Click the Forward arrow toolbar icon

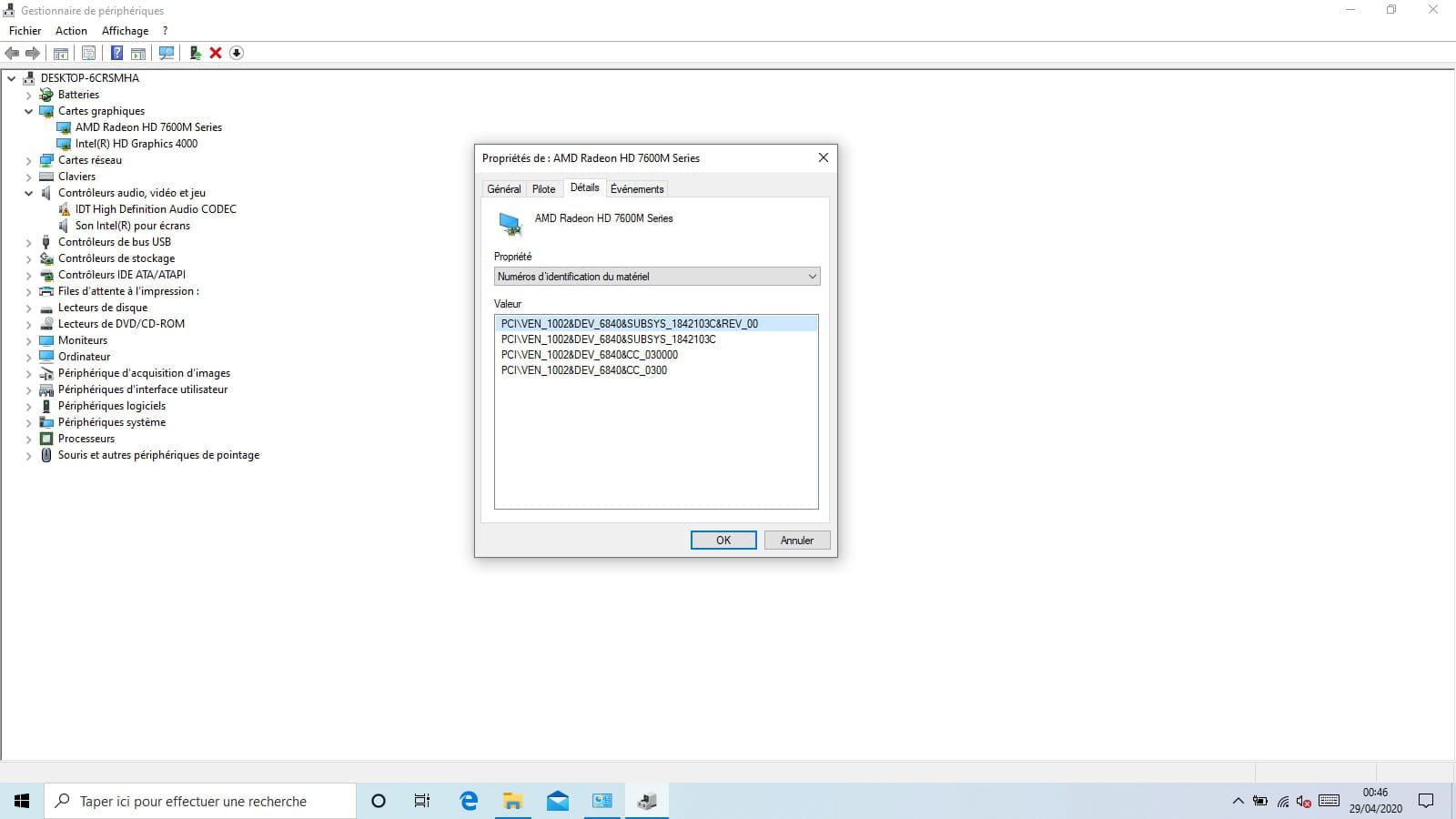[33, 53]
